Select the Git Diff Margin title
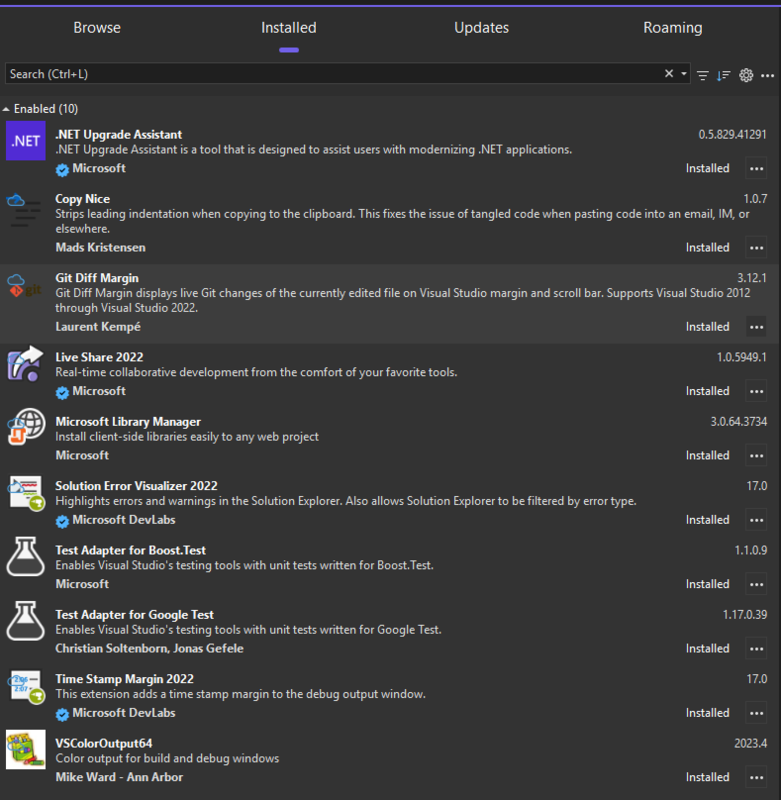Viewport: 781px width, 800px height. [97, 278]
